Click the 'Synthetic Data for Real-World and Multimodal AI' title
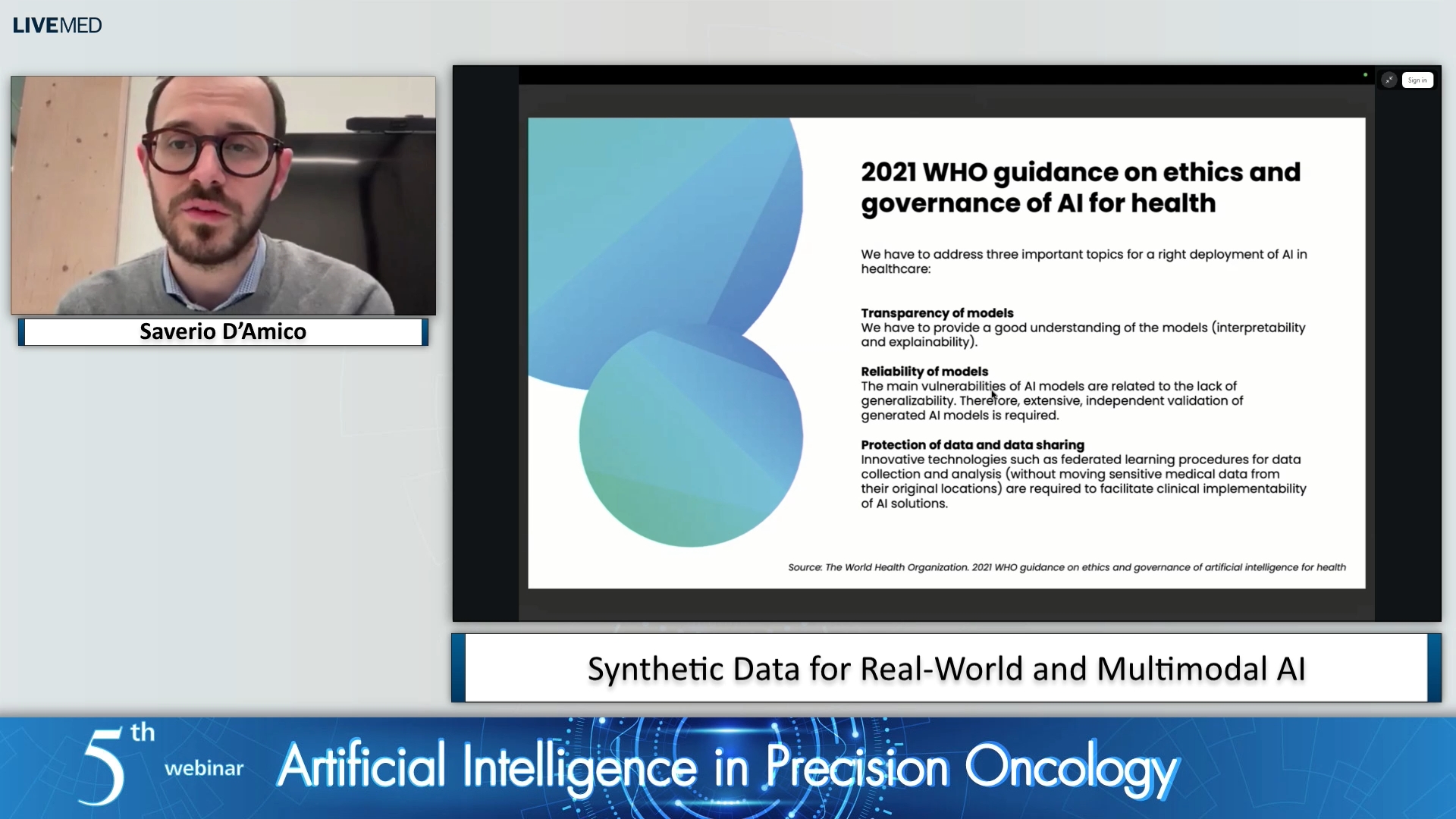Screen dimensions: 1456x819 (x=946, y=668)
